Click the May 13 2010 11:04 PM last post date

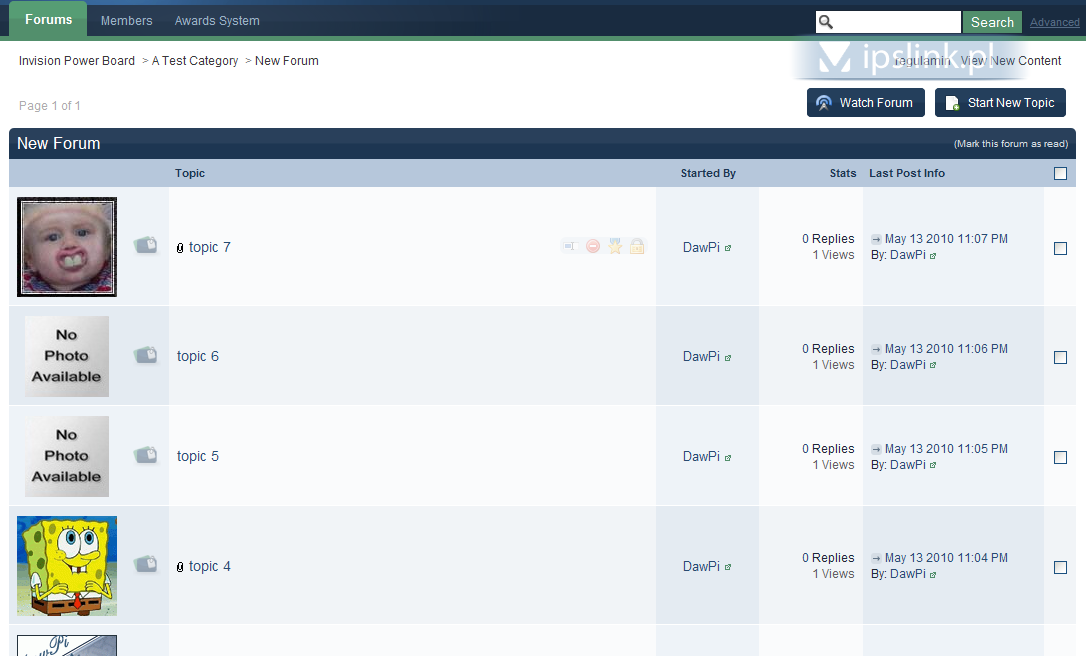click(946, 558)
